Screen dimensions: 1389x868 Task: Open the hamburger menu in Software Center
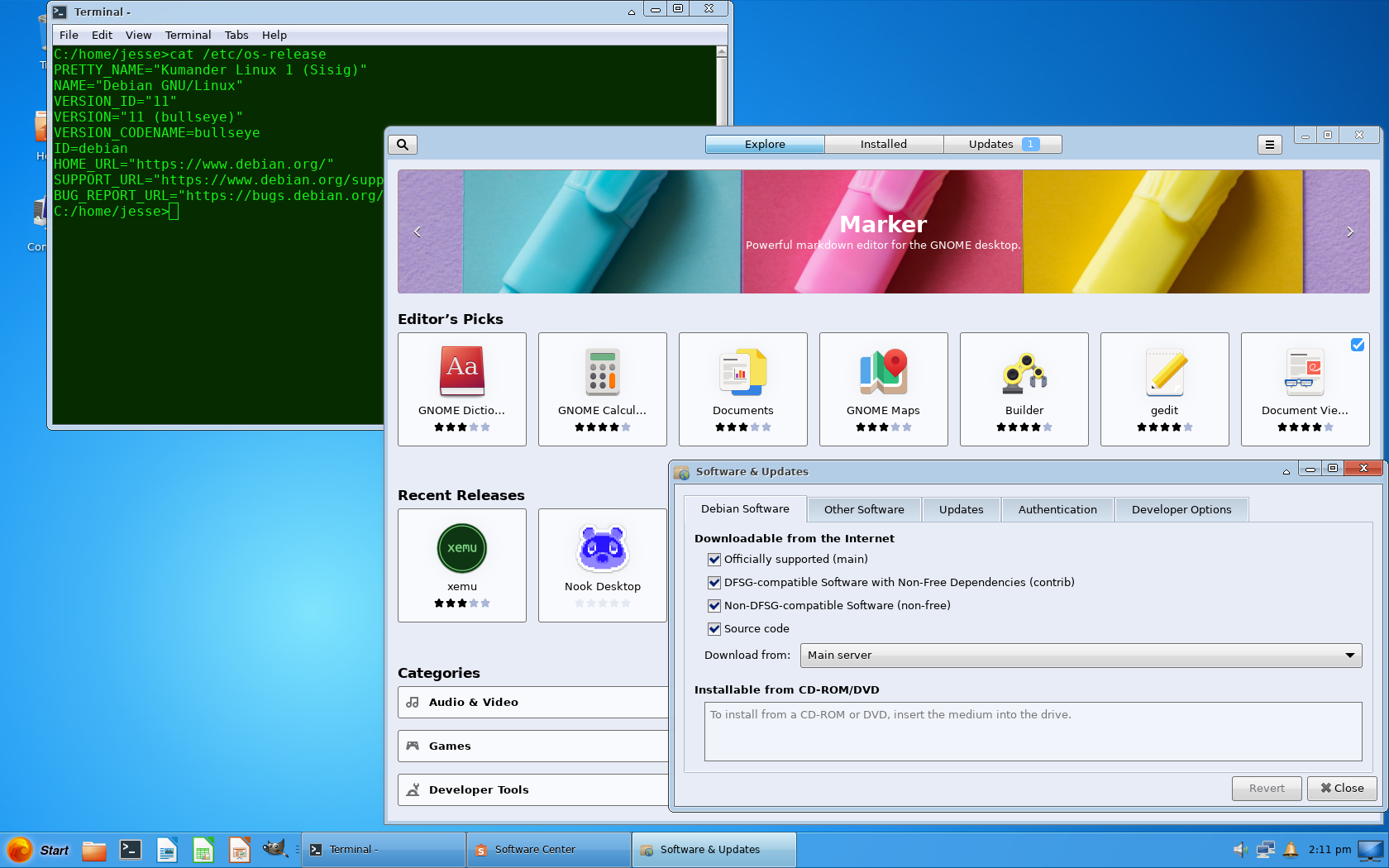point(1270,145)
